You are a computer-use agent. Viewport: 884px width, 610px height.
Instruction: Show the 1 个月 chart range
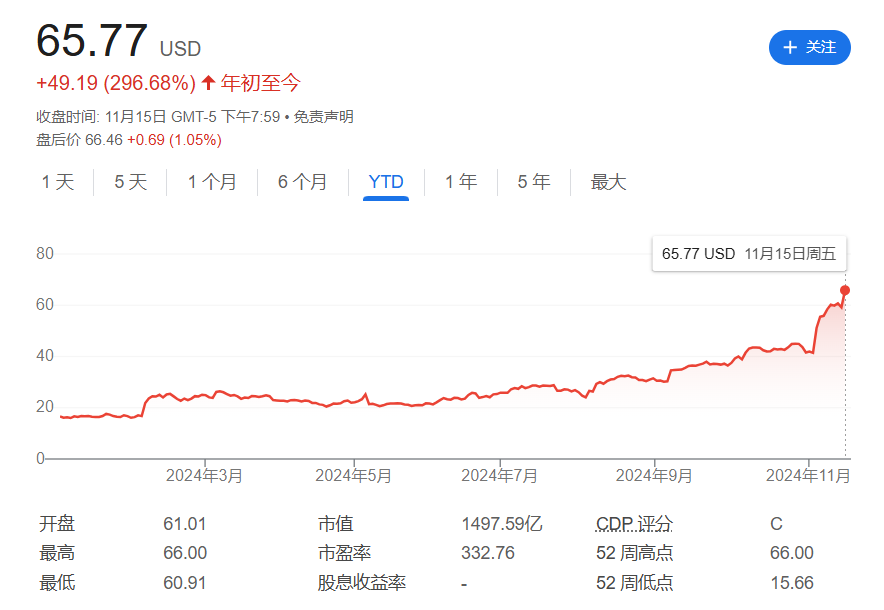[x=212, y=182]
